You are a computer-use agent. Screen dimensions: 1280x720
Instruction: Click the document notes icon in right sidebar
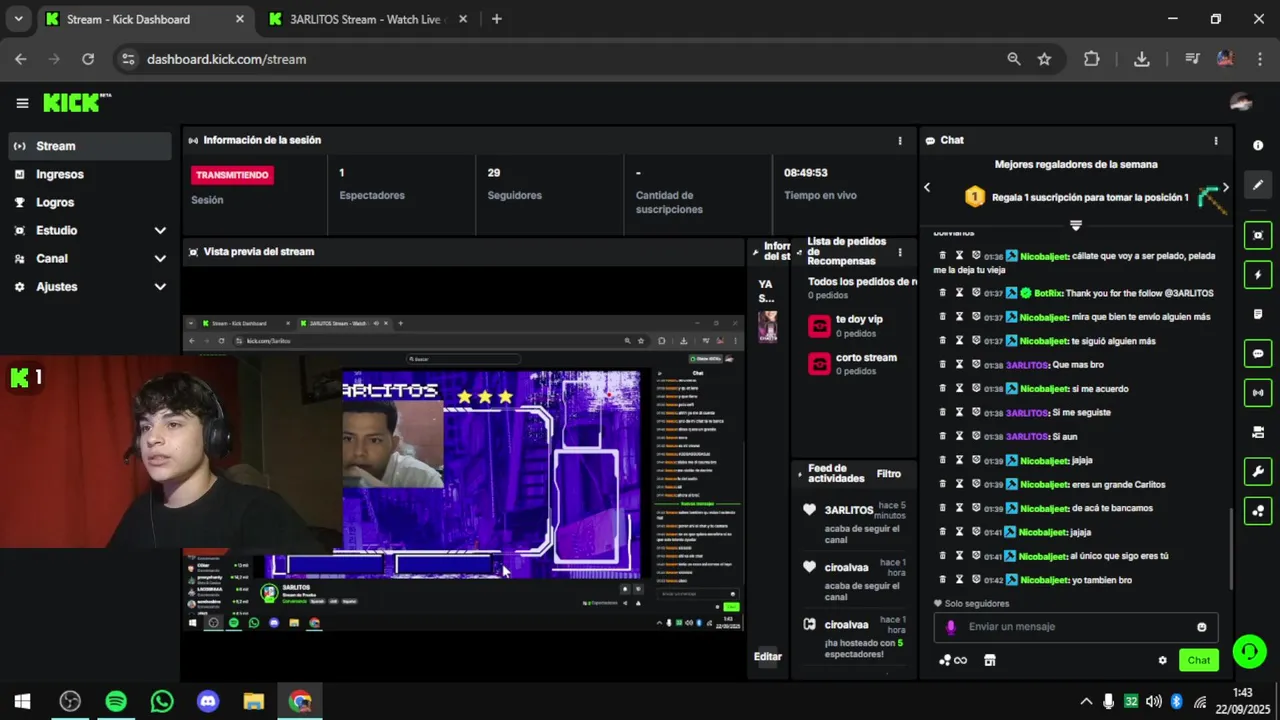click(x=1258, y=314)
